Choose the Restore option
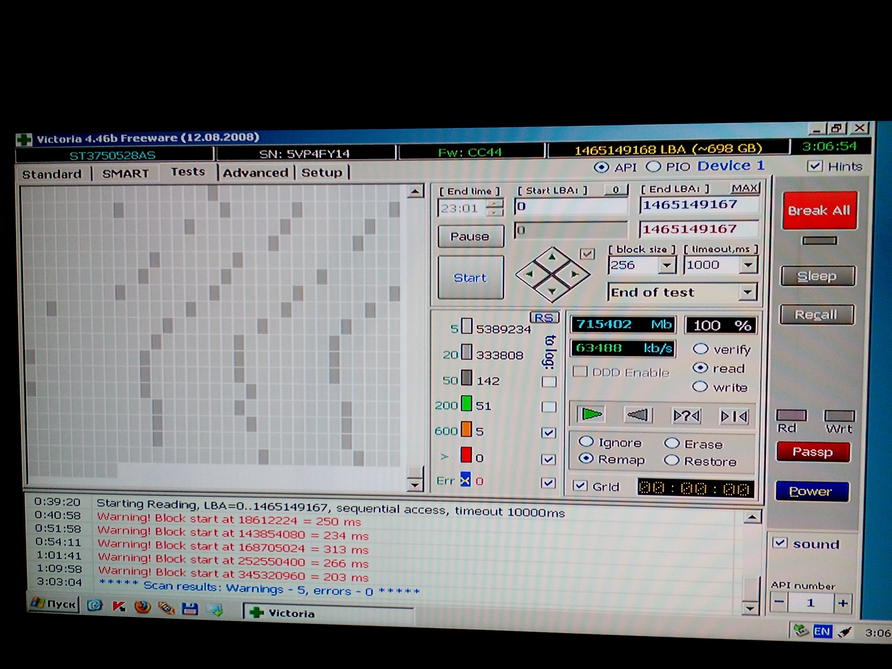The image size is (892, 669). coord(671,460)
